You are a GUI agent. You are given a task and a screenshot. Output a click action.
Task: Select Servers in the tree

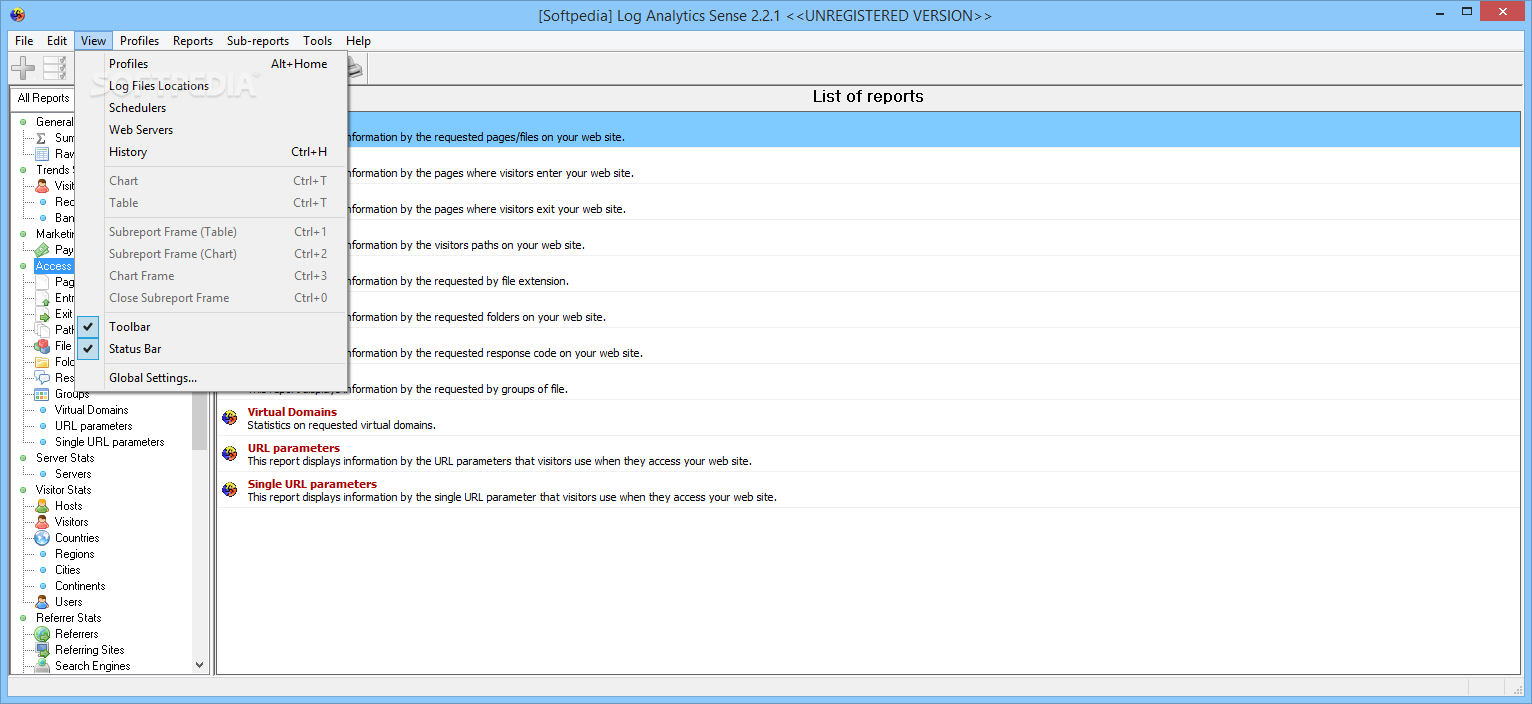click(x=73, y=474)
